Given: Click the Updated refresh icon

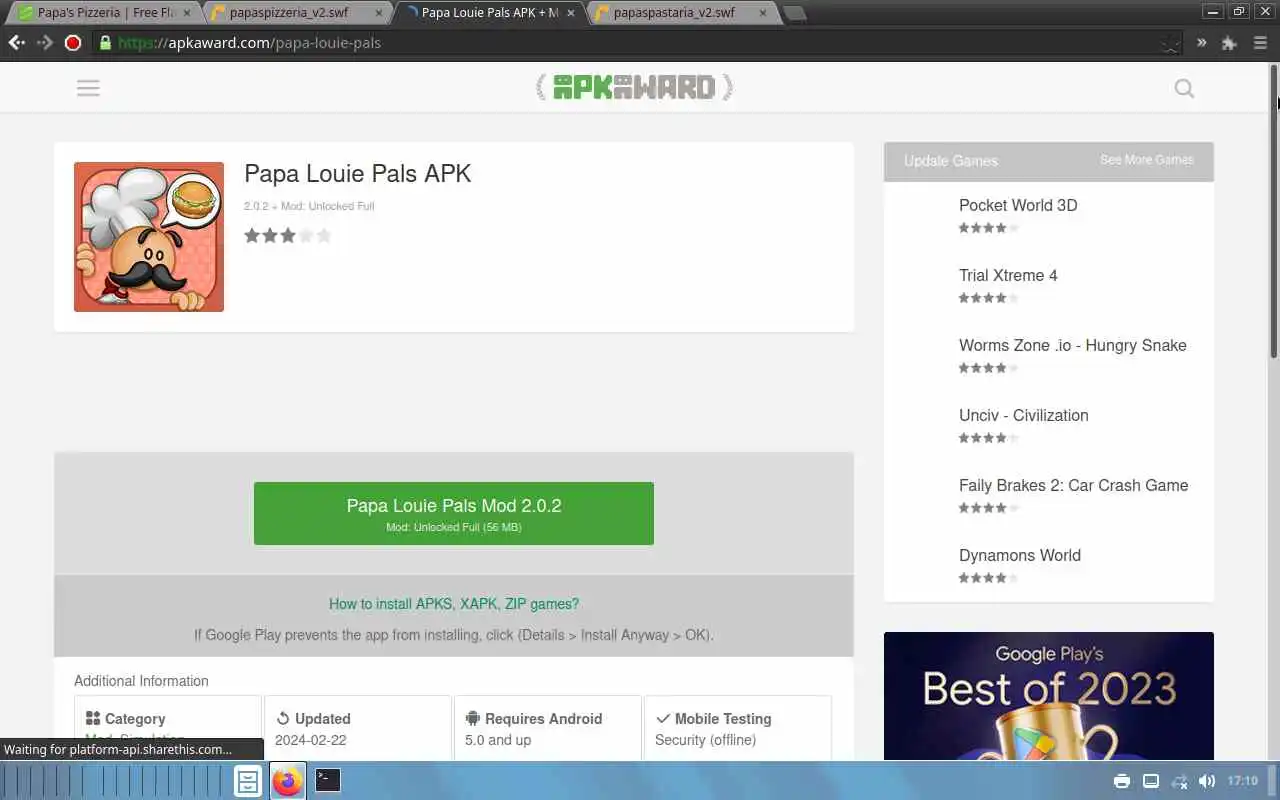Looking at the screenshot, I should (x=283, y=718).
